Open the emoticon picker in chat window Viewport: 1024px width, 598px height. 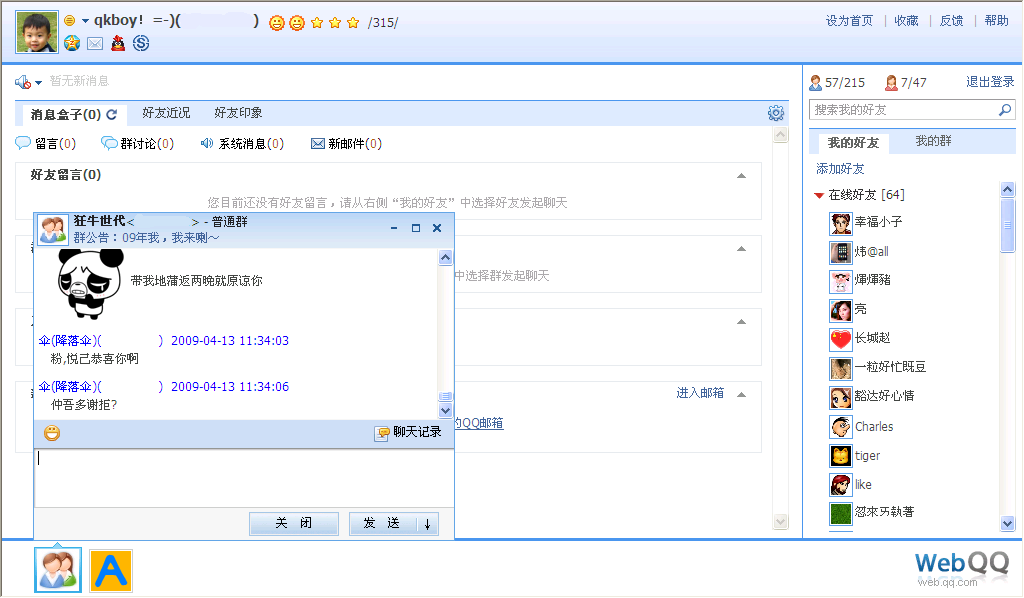(52, 433)
